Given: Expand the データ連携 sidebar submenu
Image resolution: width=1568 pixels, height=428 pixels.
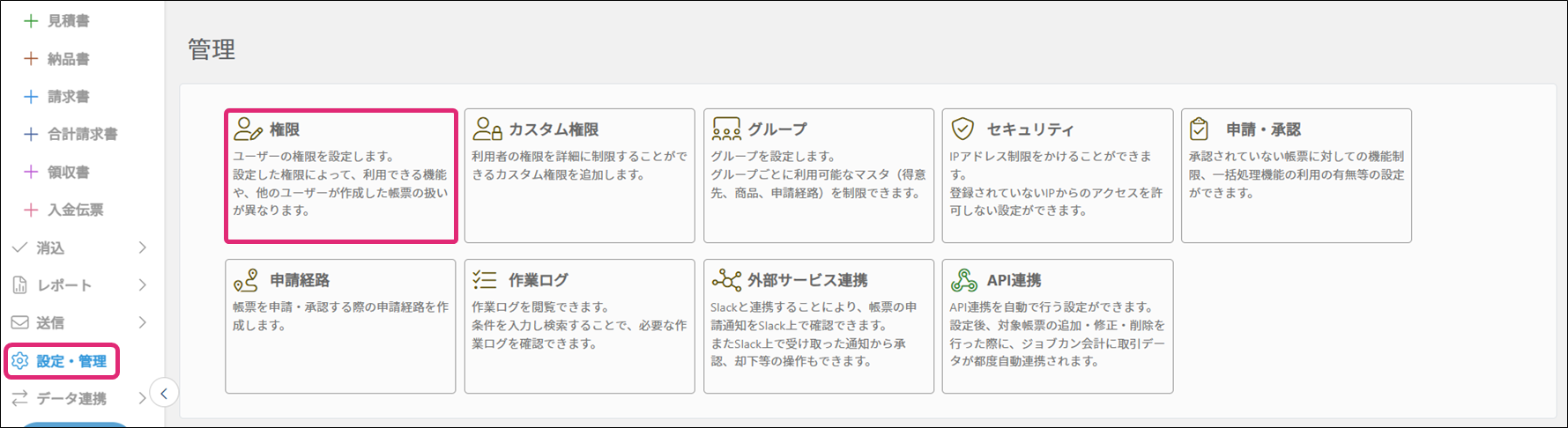Looking at the screenshot, I should click(x=142, y=398).
